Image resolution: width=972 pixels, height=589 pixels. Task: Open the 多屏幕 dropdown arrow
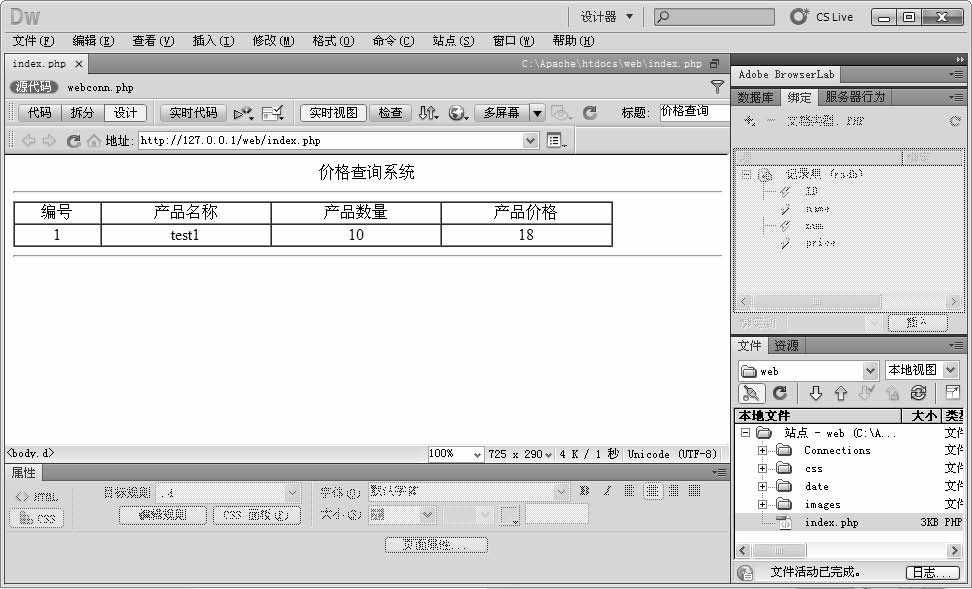click(x=537, y=113)
